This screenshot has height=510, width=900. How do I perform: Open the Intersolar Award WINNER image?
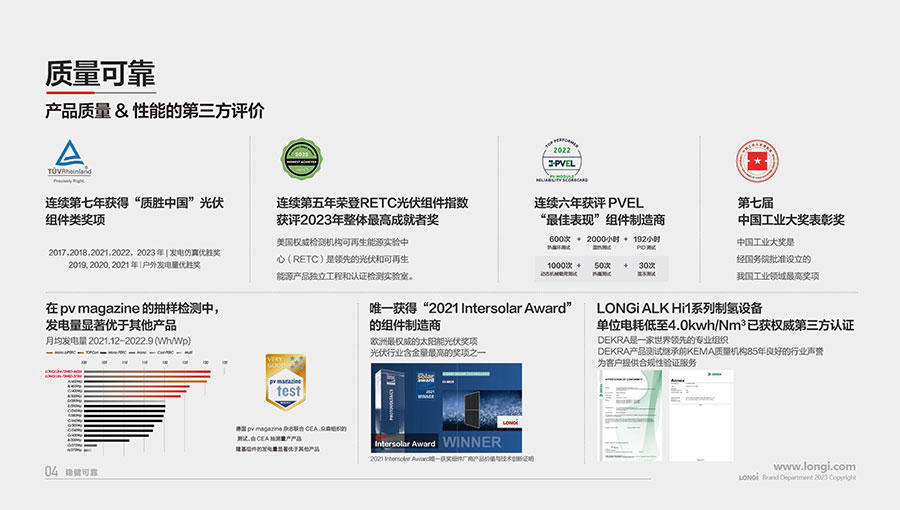click(447, 408)
